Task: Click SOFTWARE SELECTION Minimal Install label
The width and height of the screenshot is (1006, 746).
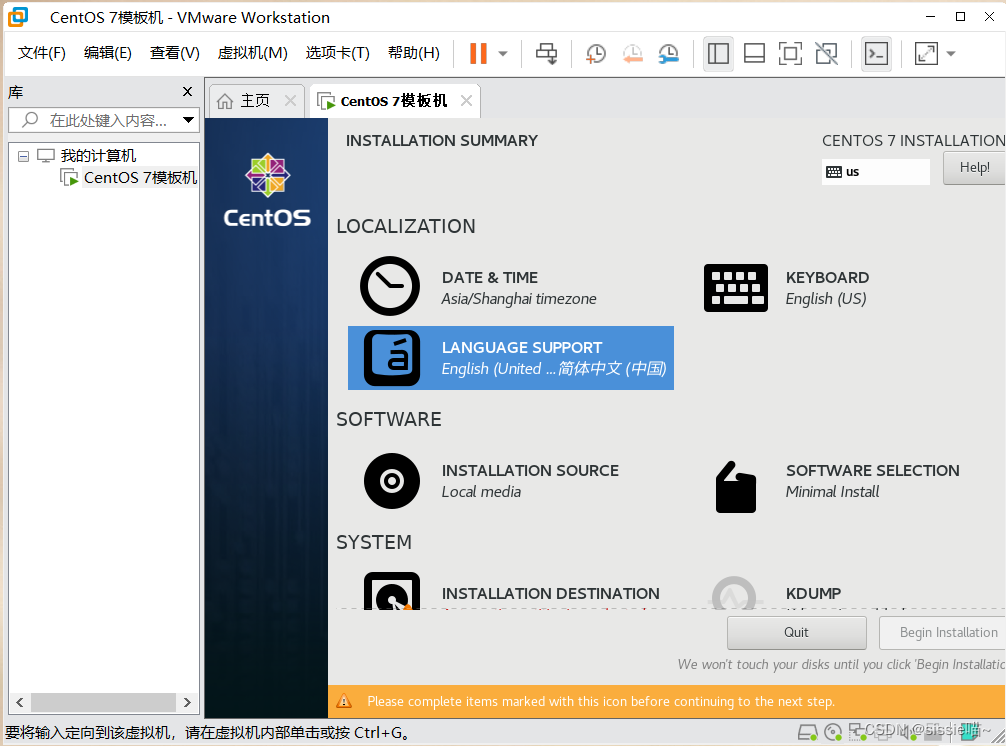Action: click(873, 481)
